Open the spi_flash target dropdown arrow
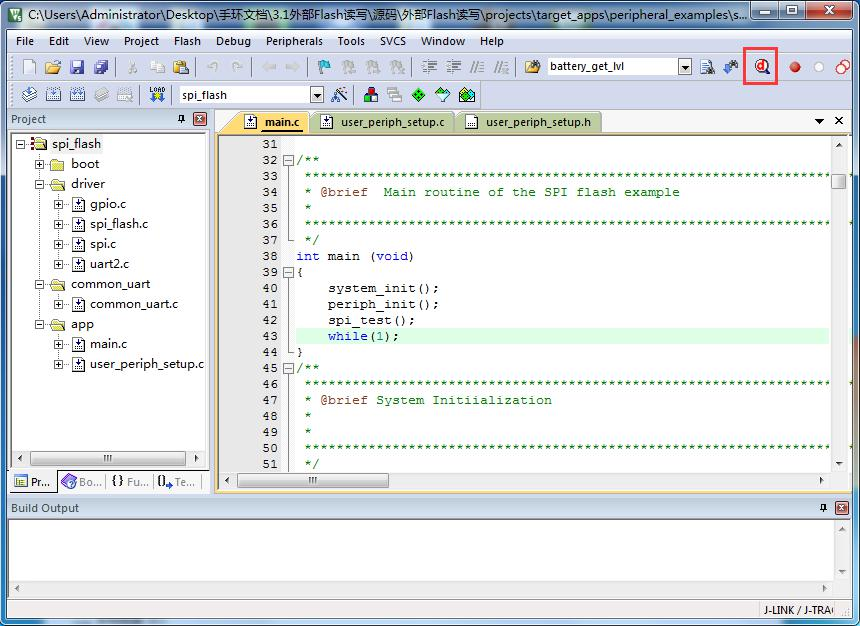This screenshot has width=860, height=626. pyautogui.click(x=317, y=95)
